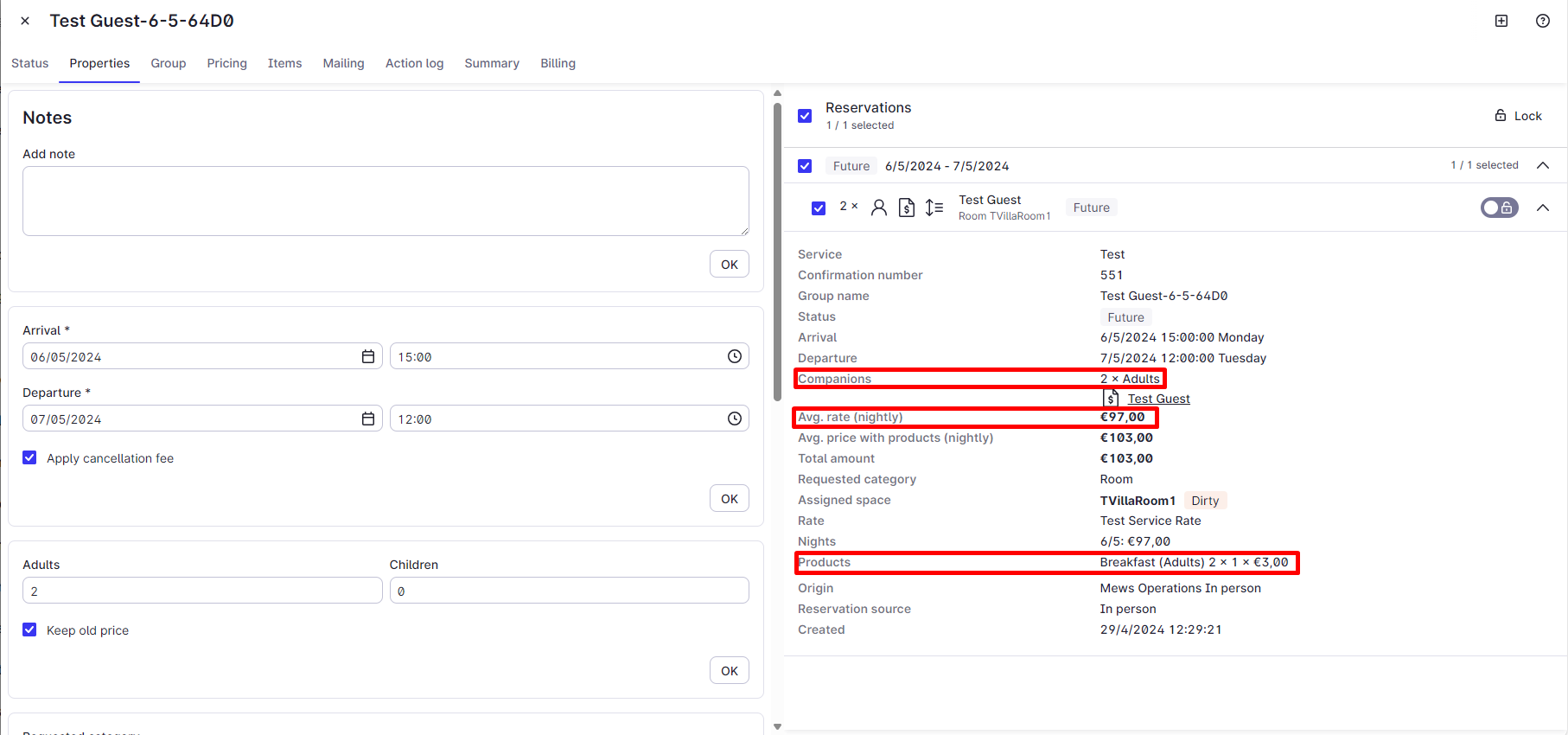1568x735 pixels.
Task: Click OK under the Add note box
Action: click(x=730, y=265)
